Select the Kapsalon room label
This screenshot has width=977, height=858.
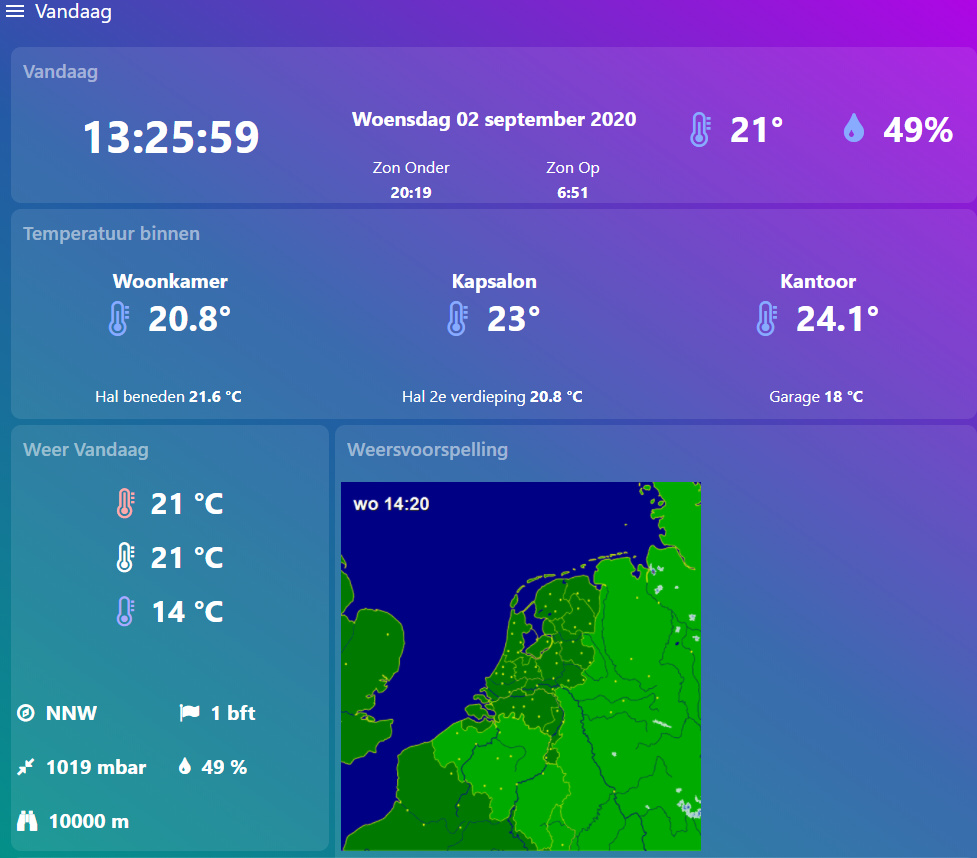(x=494, y=281)
